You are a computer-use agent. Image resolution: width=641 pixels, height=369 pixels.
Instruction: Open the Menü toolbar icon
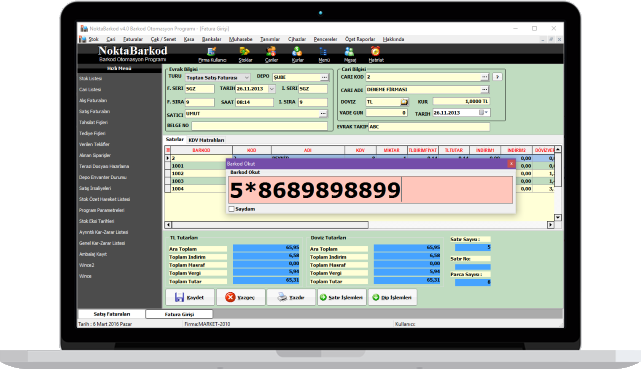tap(324, 54)
